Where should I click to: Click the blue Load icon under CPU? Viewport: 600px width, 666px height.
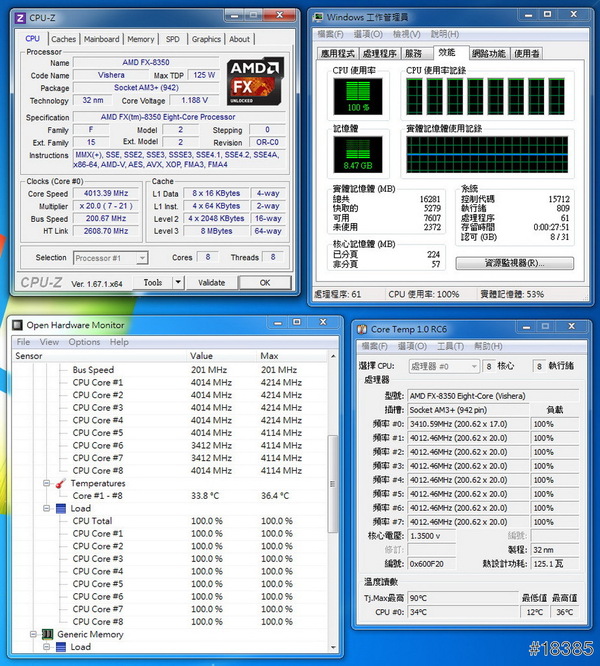click(59, 508)
